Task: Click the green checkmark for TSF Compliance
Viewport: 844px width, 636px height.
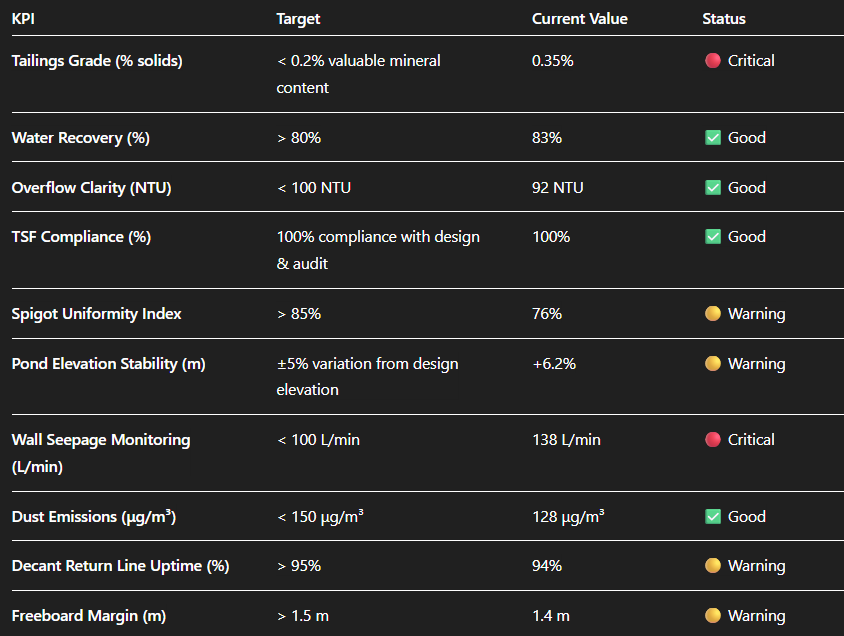Action: pos(713,237)
